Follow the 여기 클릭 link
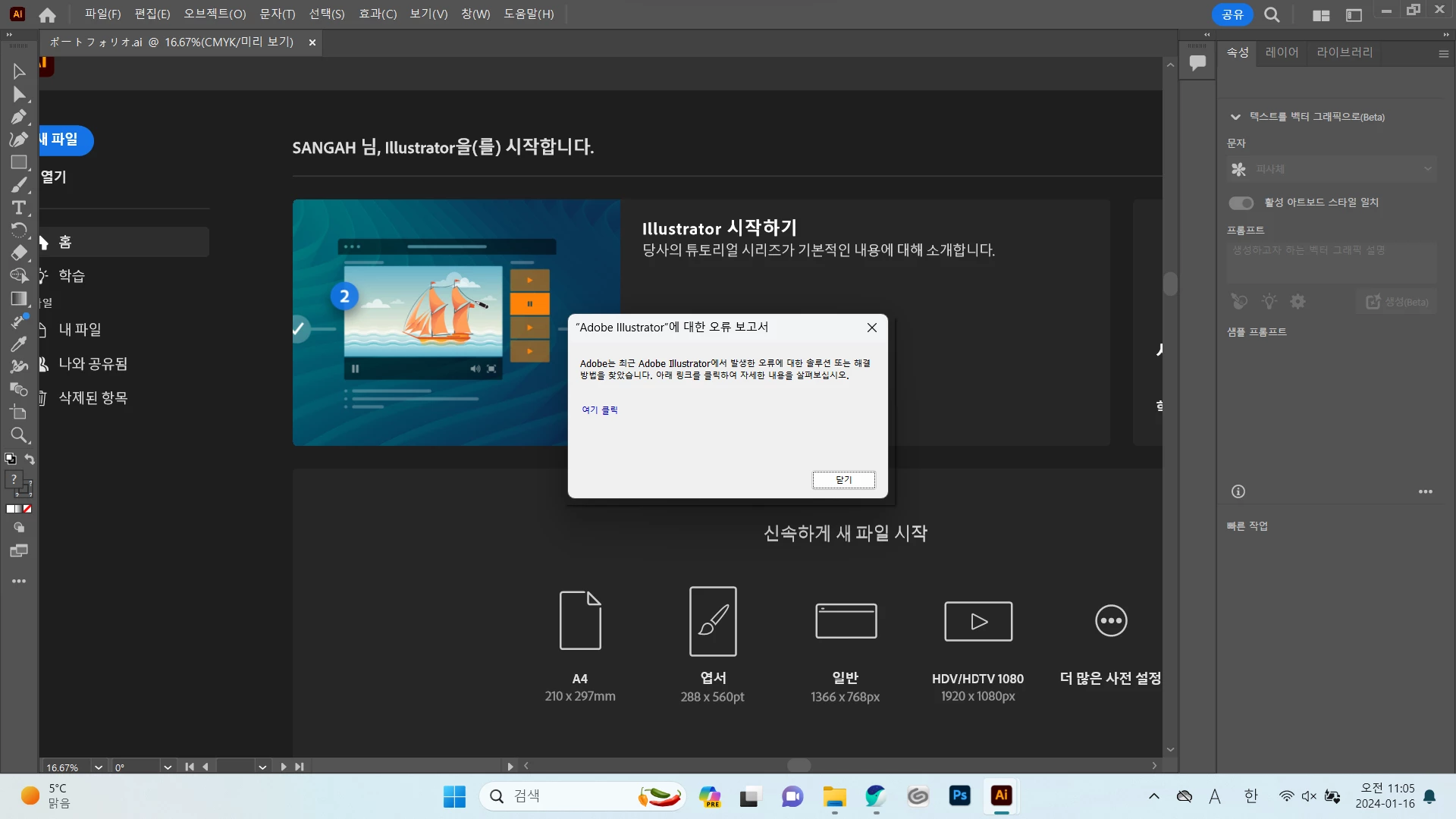 [600, 409]
